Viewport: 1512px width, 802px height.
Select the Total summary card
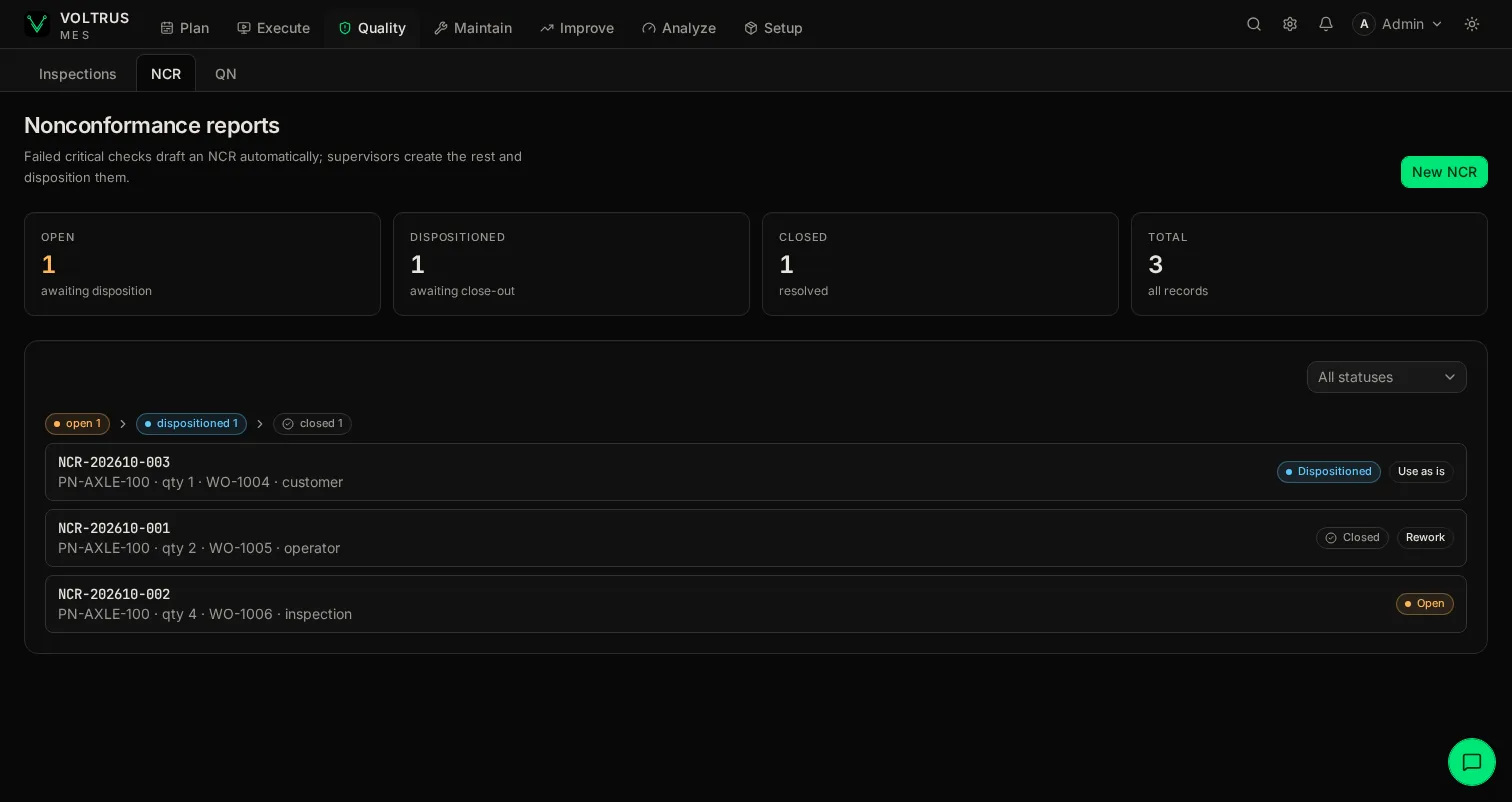[x=1309, y=264]
